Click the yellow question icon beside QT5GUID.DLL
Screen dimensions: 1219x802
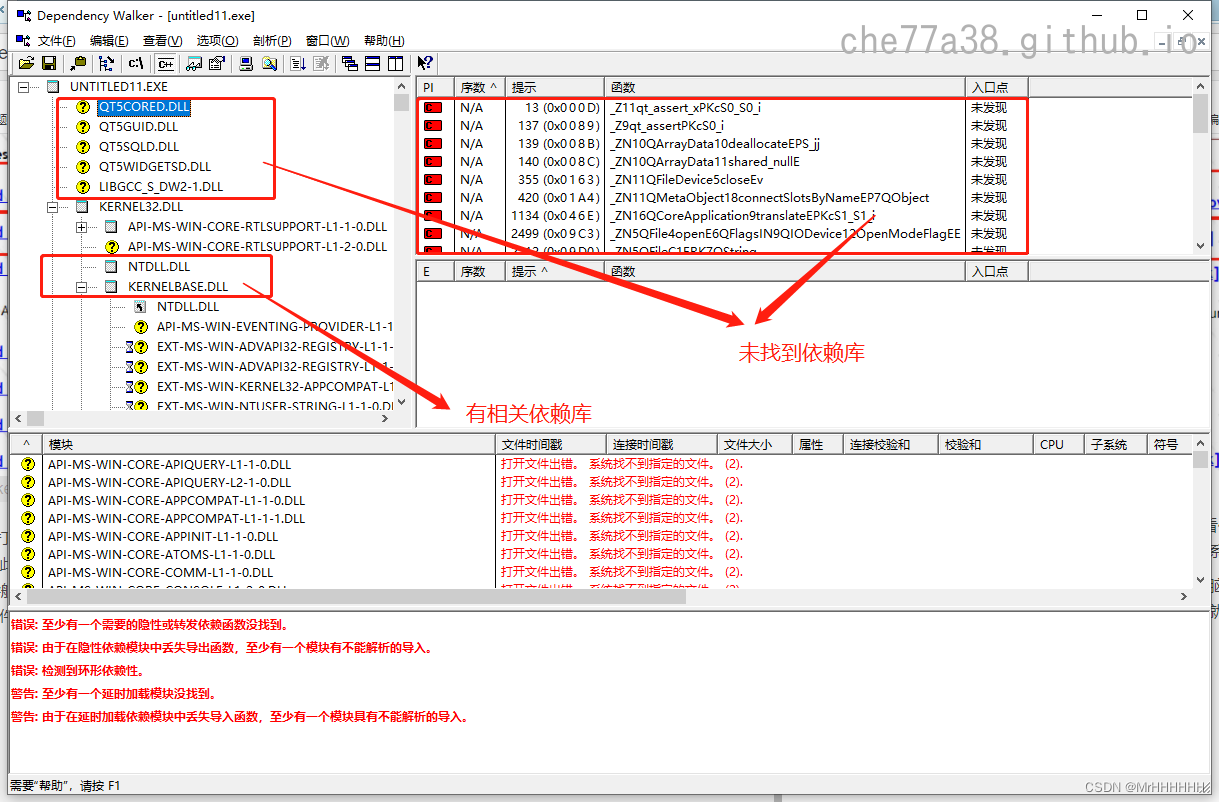(x=82, y=127)
